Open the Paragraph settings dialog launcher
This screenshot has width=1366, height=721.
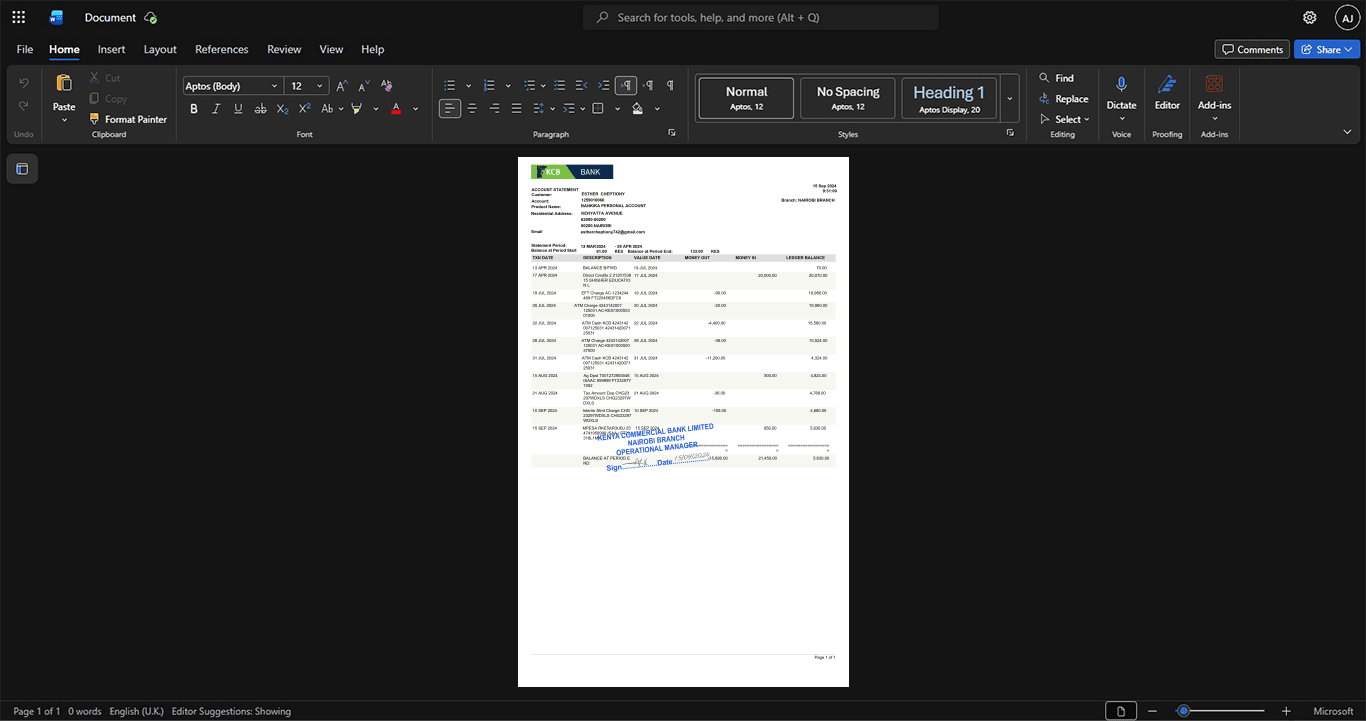672,133
